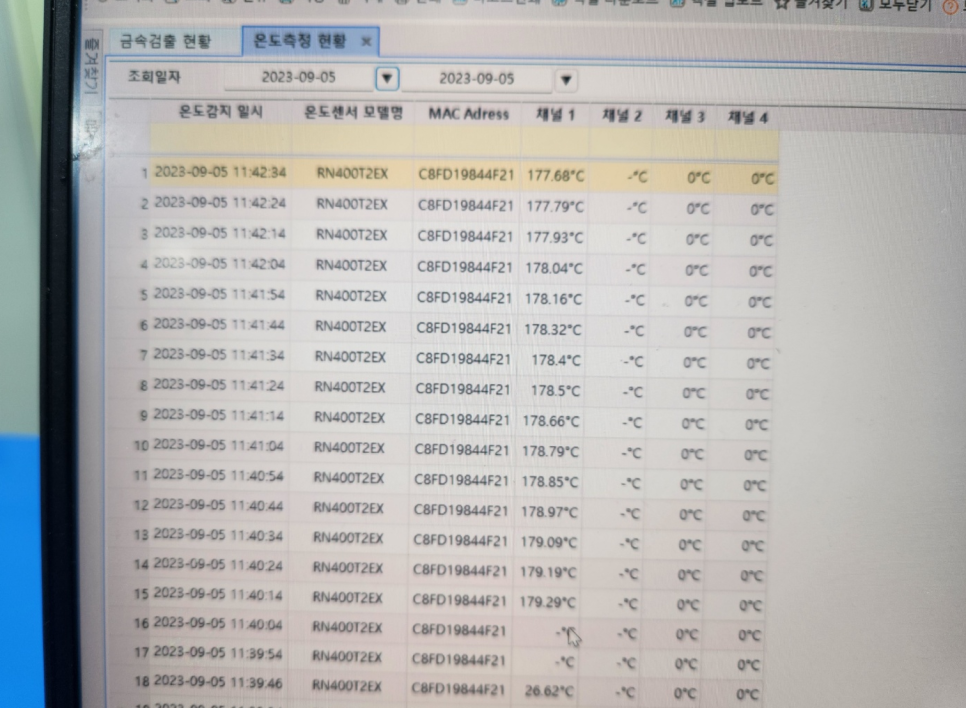Click the 178.66°C channel 1 value
The width and height of the screenshot is (966, 708).
pyautogui.click(x=551, y=421)
